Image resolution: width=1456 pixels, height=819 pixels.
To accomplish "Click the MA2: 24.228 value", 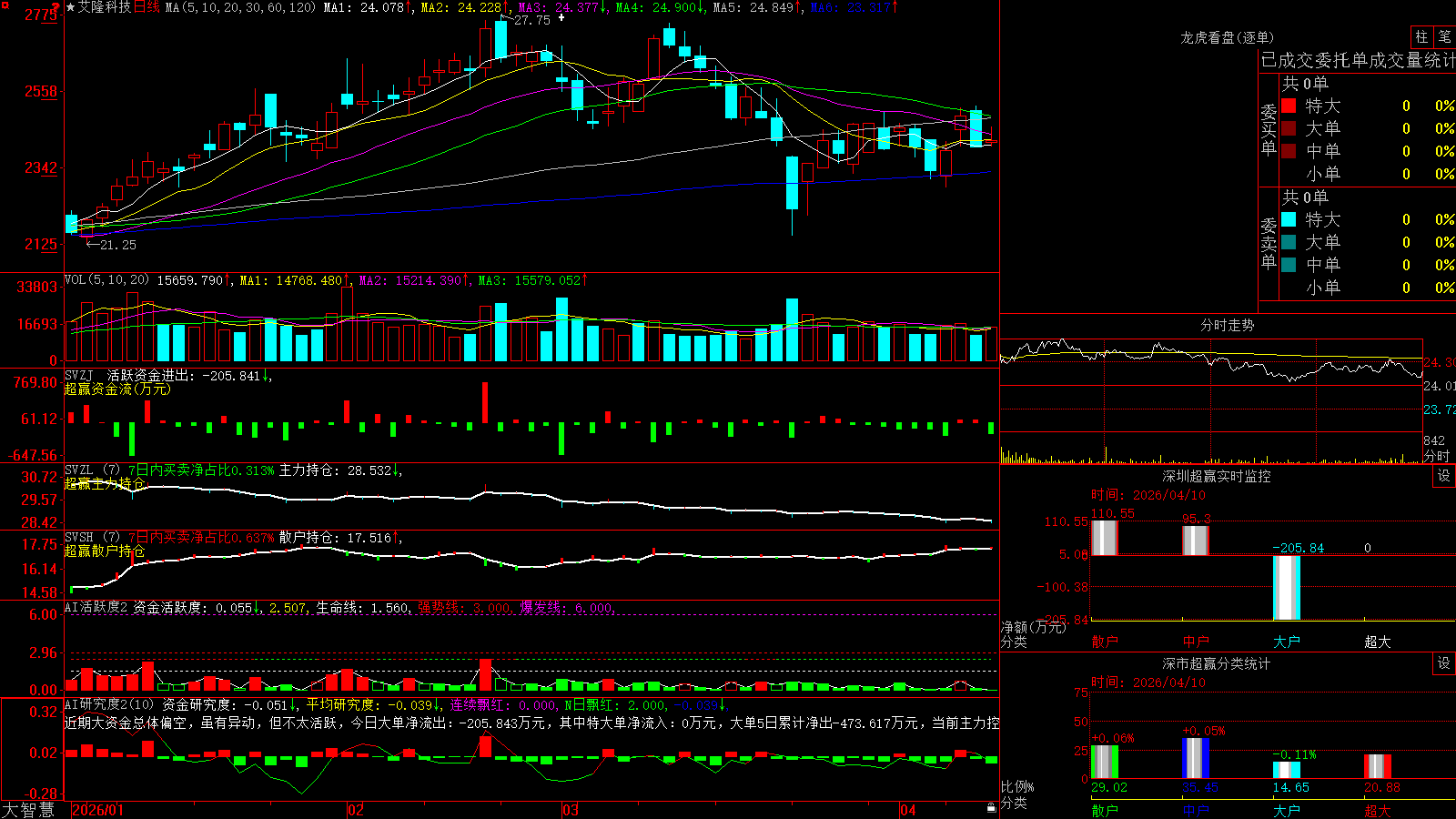I will click(x=461, y=7).
